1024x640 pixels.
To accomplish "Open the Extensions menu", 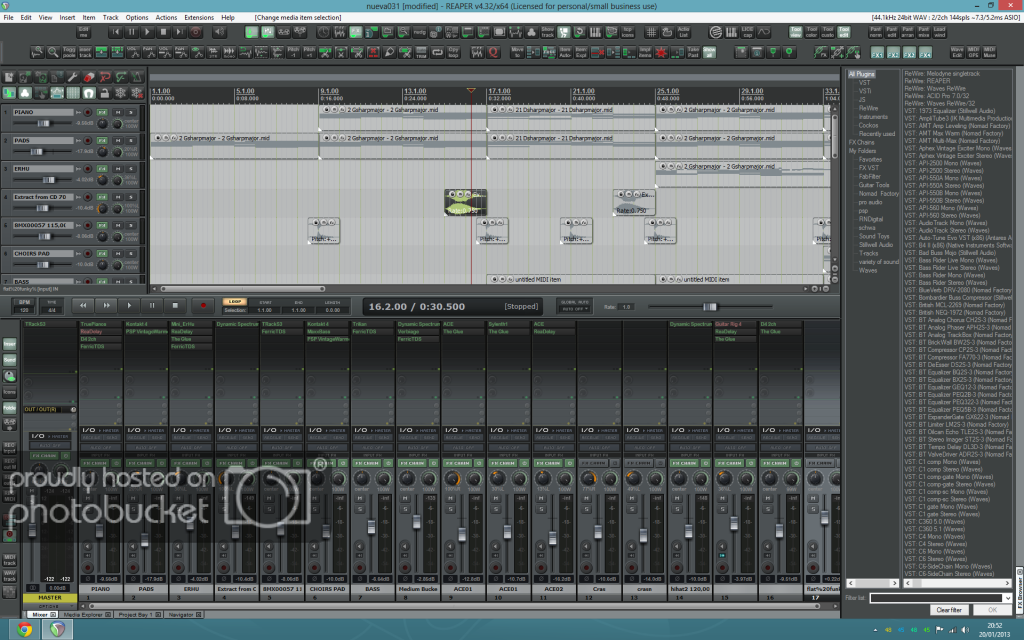I will tap(199, 18).
